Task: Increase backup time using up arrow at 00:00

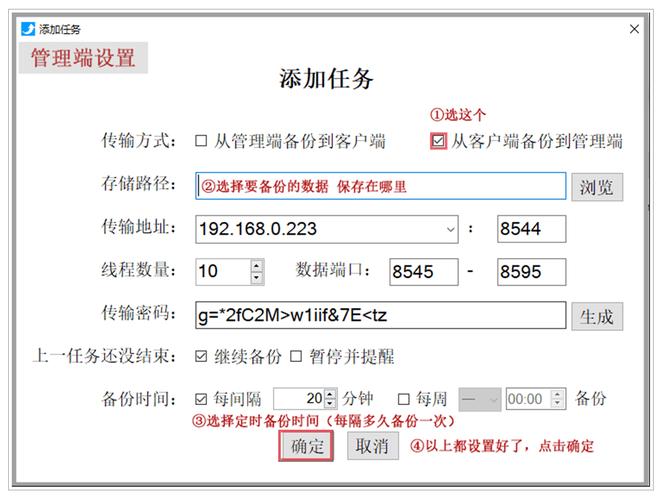Action: 557,394
